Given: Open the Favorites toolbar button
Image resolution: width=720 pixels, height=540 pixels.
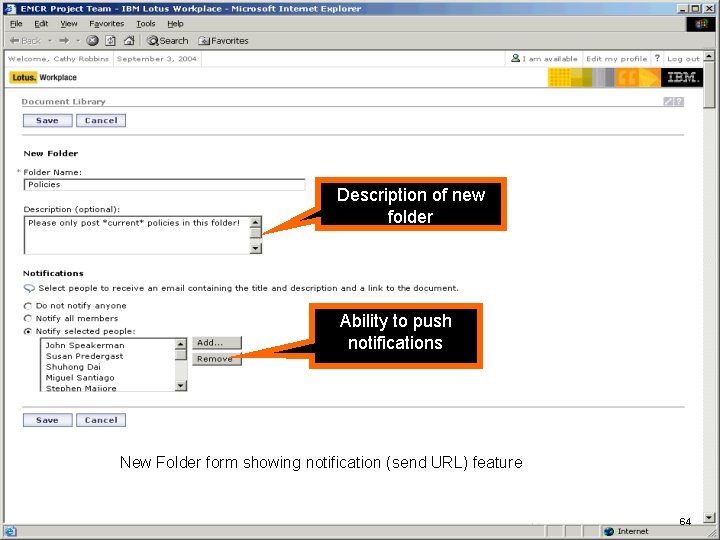Looking at the screenshot, I should (x=223, y=41).
